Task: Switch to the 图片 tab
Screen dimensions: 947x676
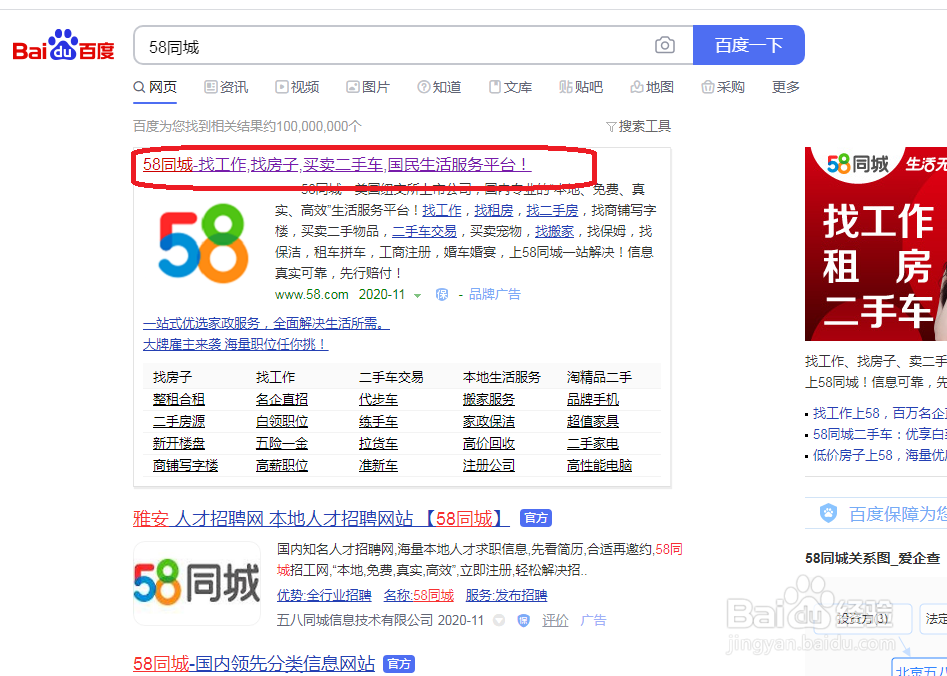Action: [x=368, y=87]
